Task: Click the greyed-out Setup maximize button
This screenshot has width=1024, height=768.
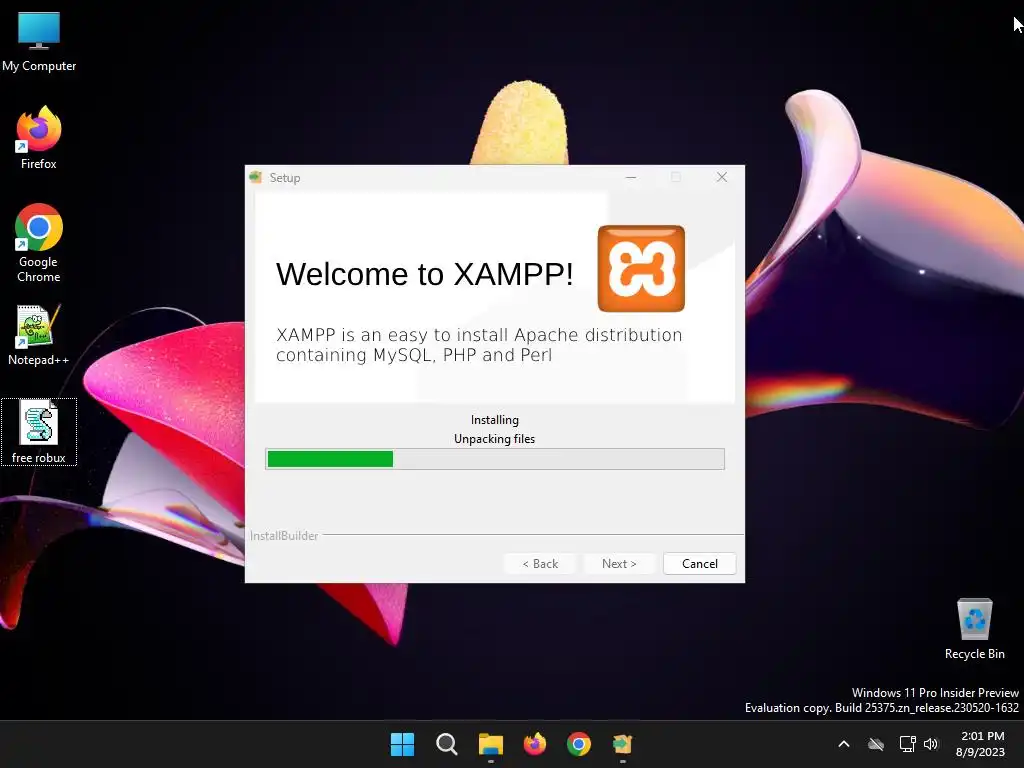Action: 676,177
